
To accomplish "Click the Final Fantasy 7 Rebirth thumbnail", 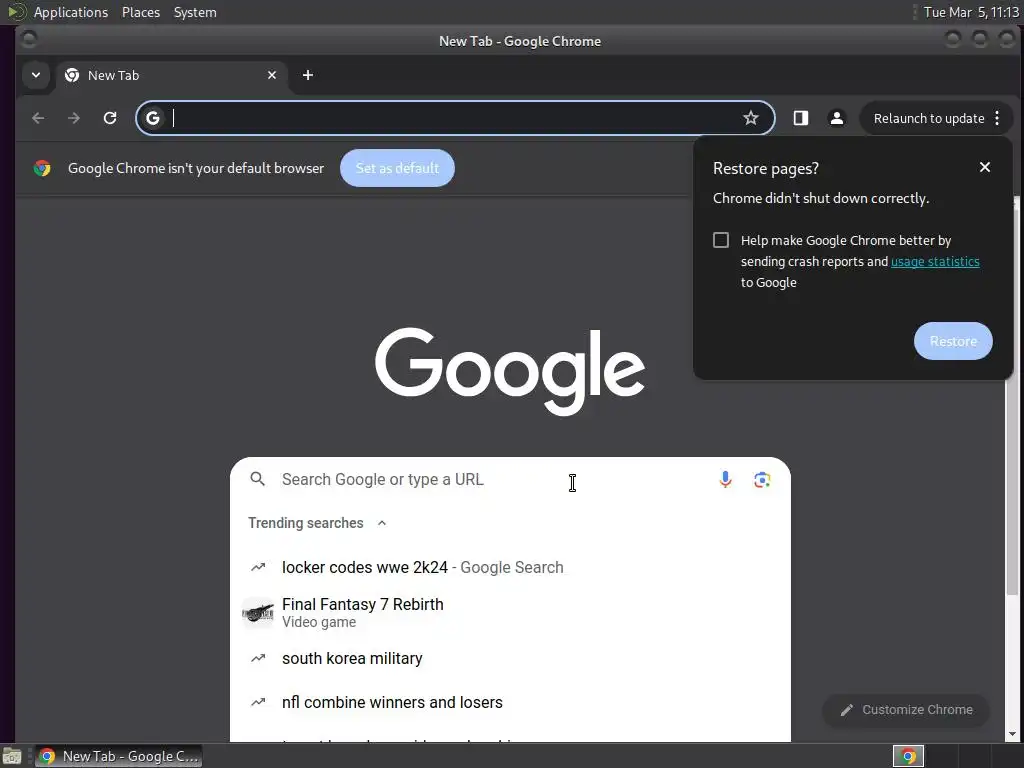I will (x=258, y=613).
